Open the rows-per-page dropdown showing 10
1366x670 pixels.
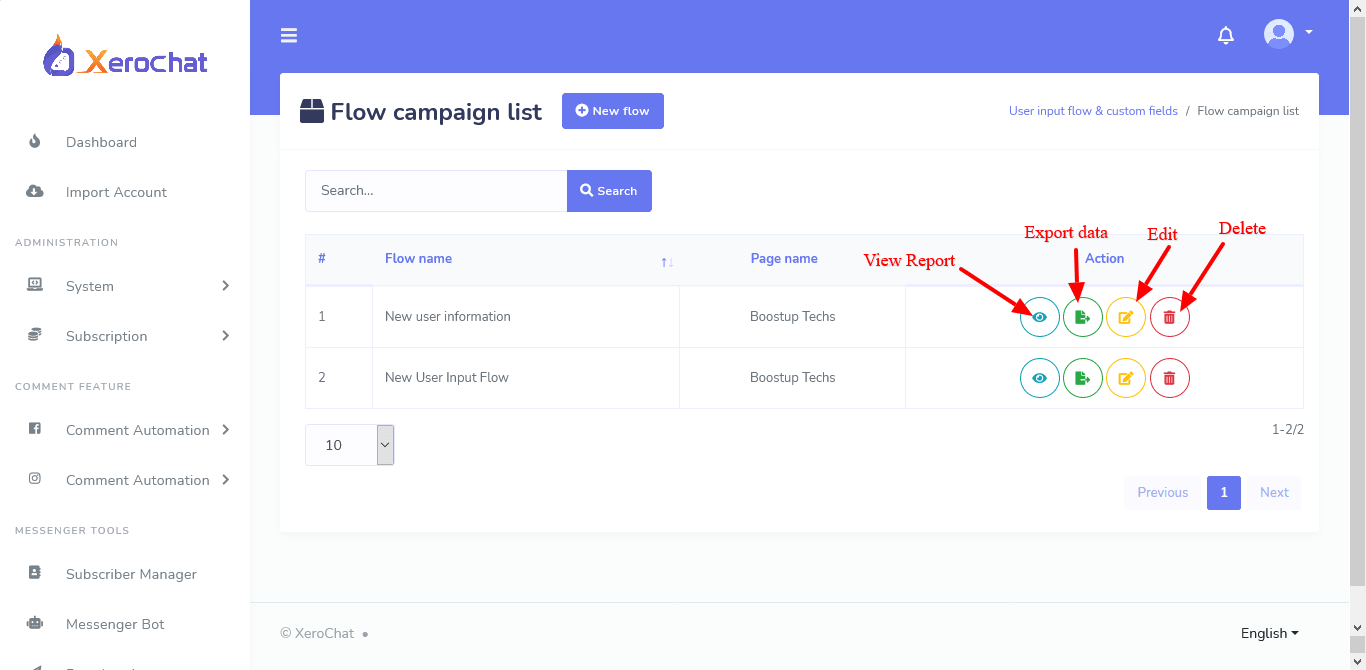pyautogui.click(x=349, y=444)
